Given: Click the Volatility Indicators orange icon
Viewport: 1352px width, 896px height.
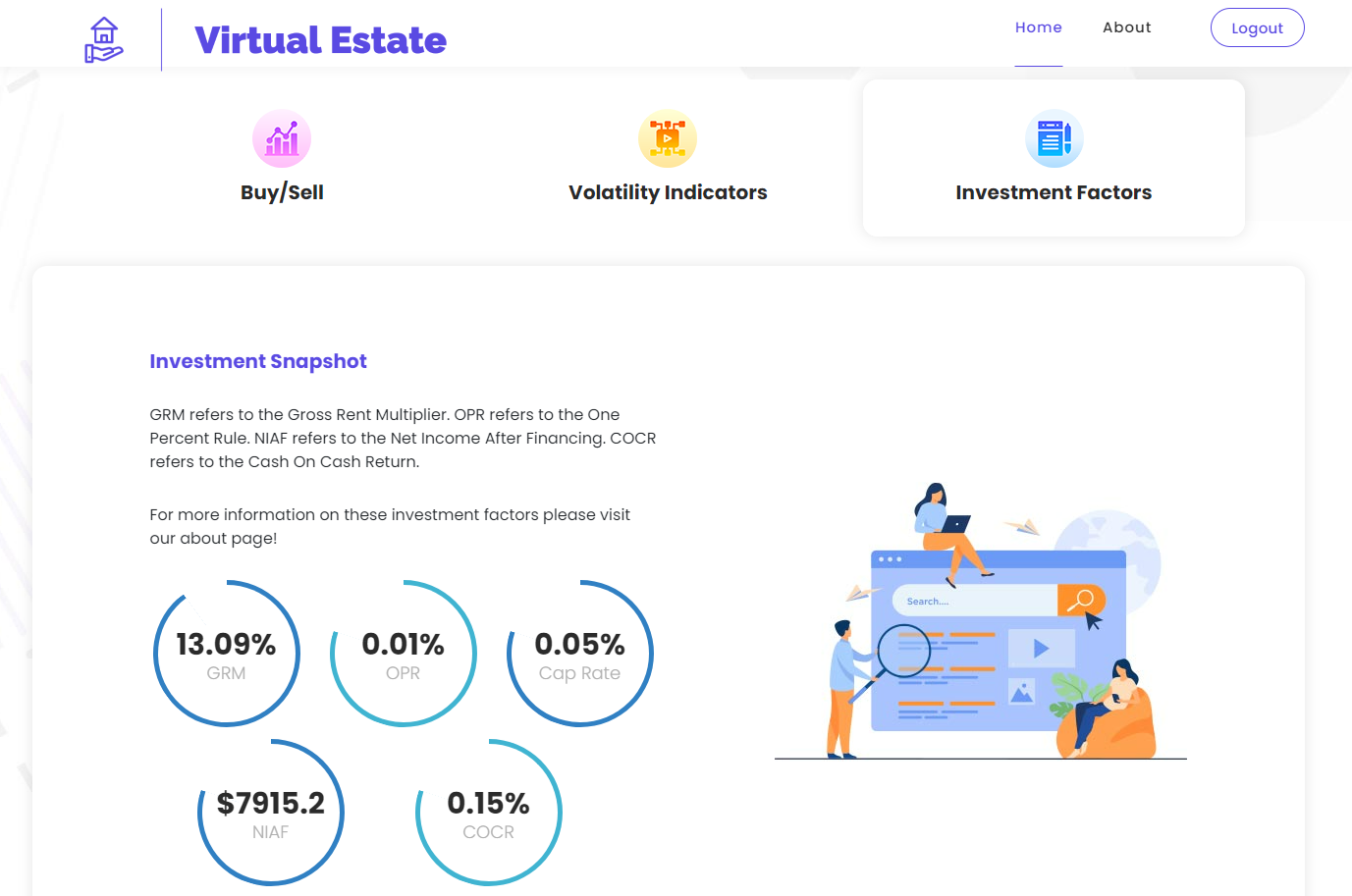Looking at the screenshot, I should 668,138.
